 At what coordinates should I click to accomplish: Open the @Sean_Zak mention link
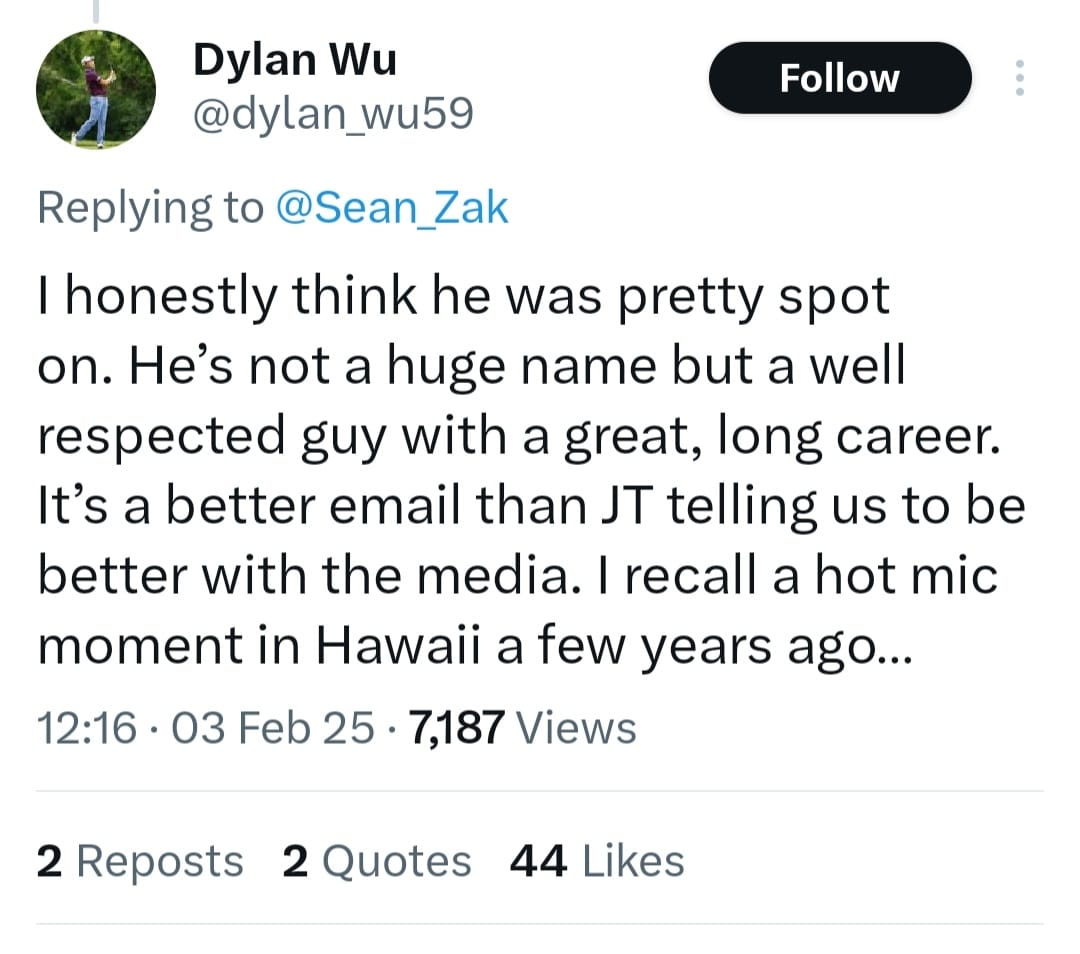pyautogui.click(x=391, y=207)
